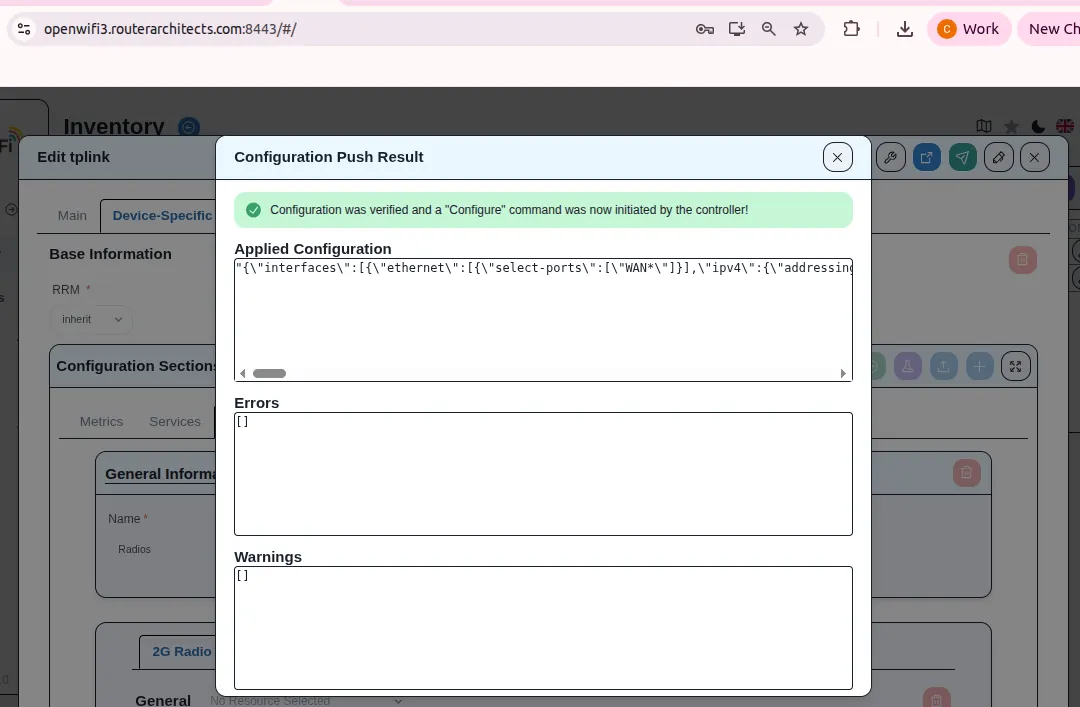Star the current page as favorite
Screen dimensions: 1080x707
[x=1011, y=127]
